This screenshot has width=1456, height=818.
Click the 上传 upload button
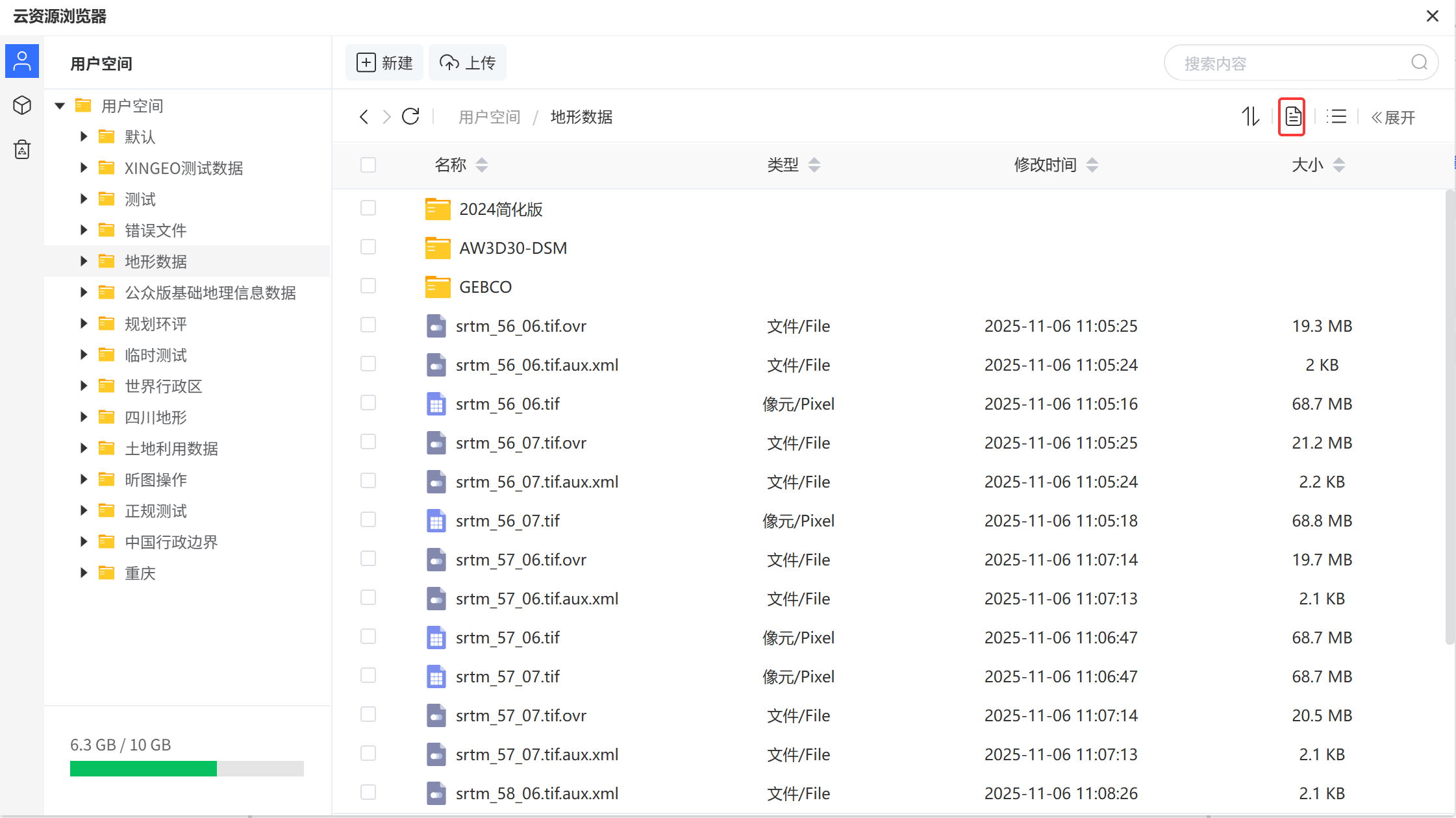(x=468, y=63)
